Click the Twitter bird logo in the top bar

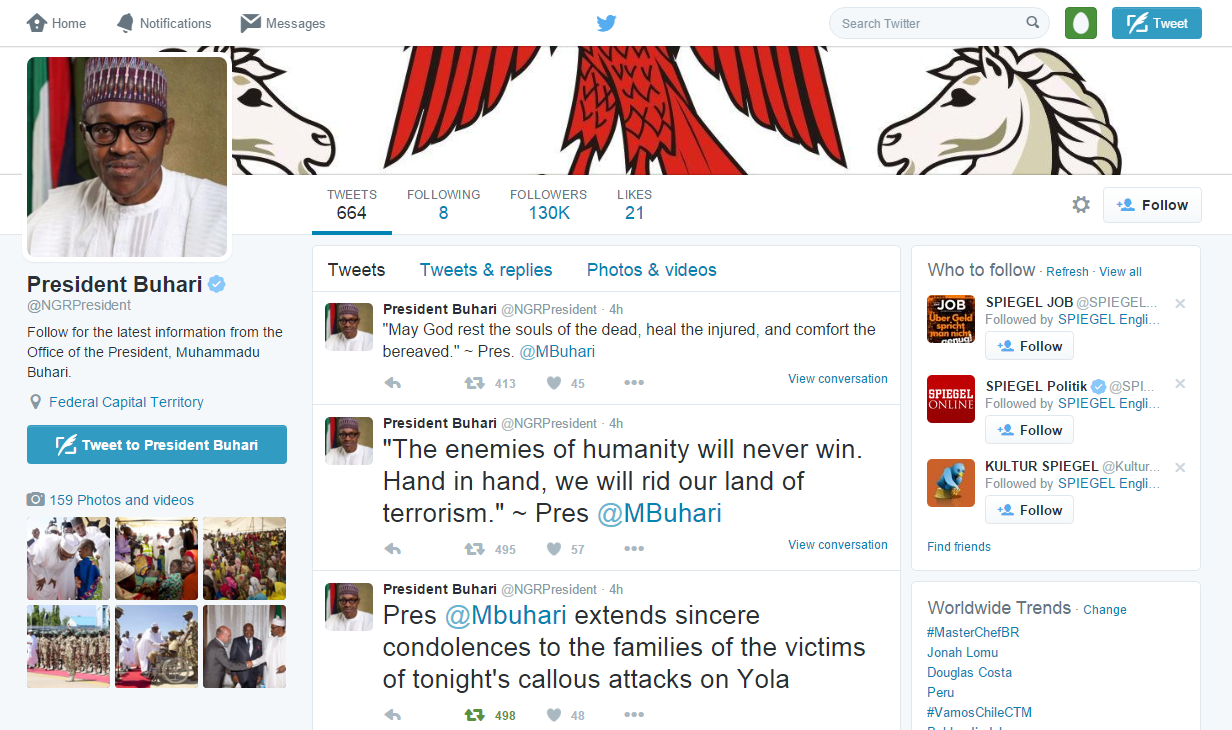point(606,23)
